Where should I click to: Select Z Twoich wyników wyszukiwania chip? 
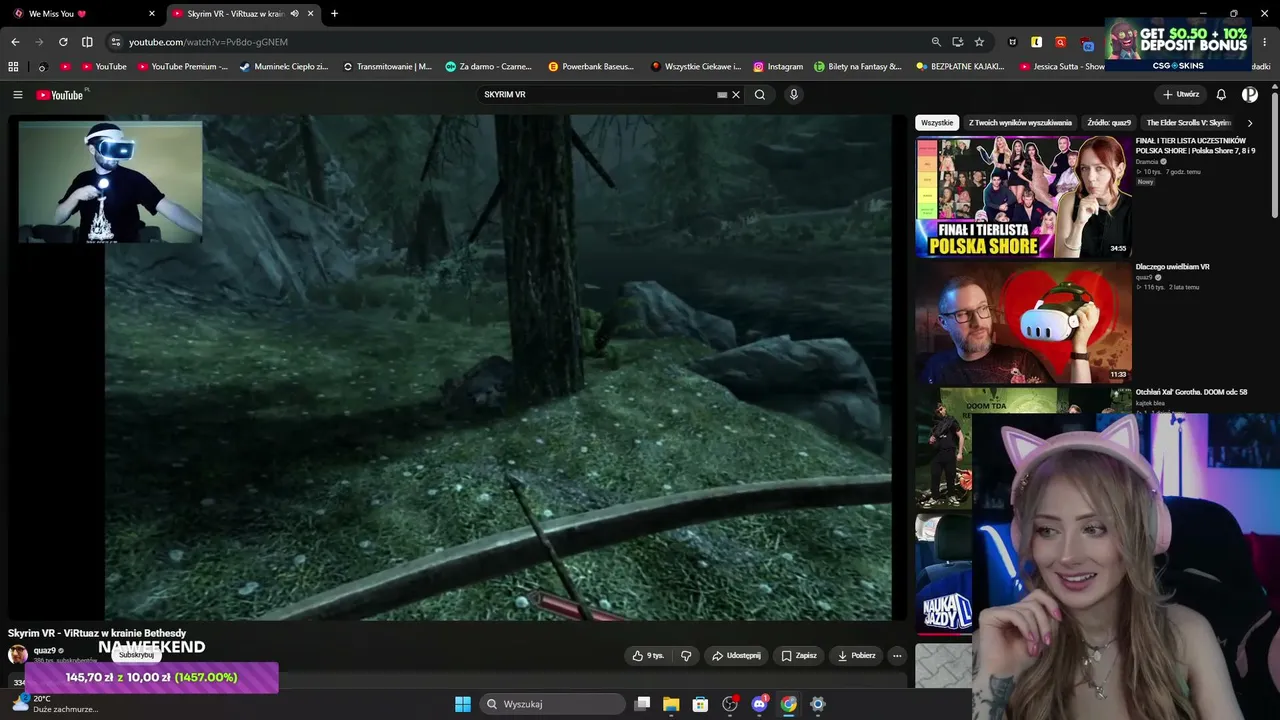point(1020,123)
